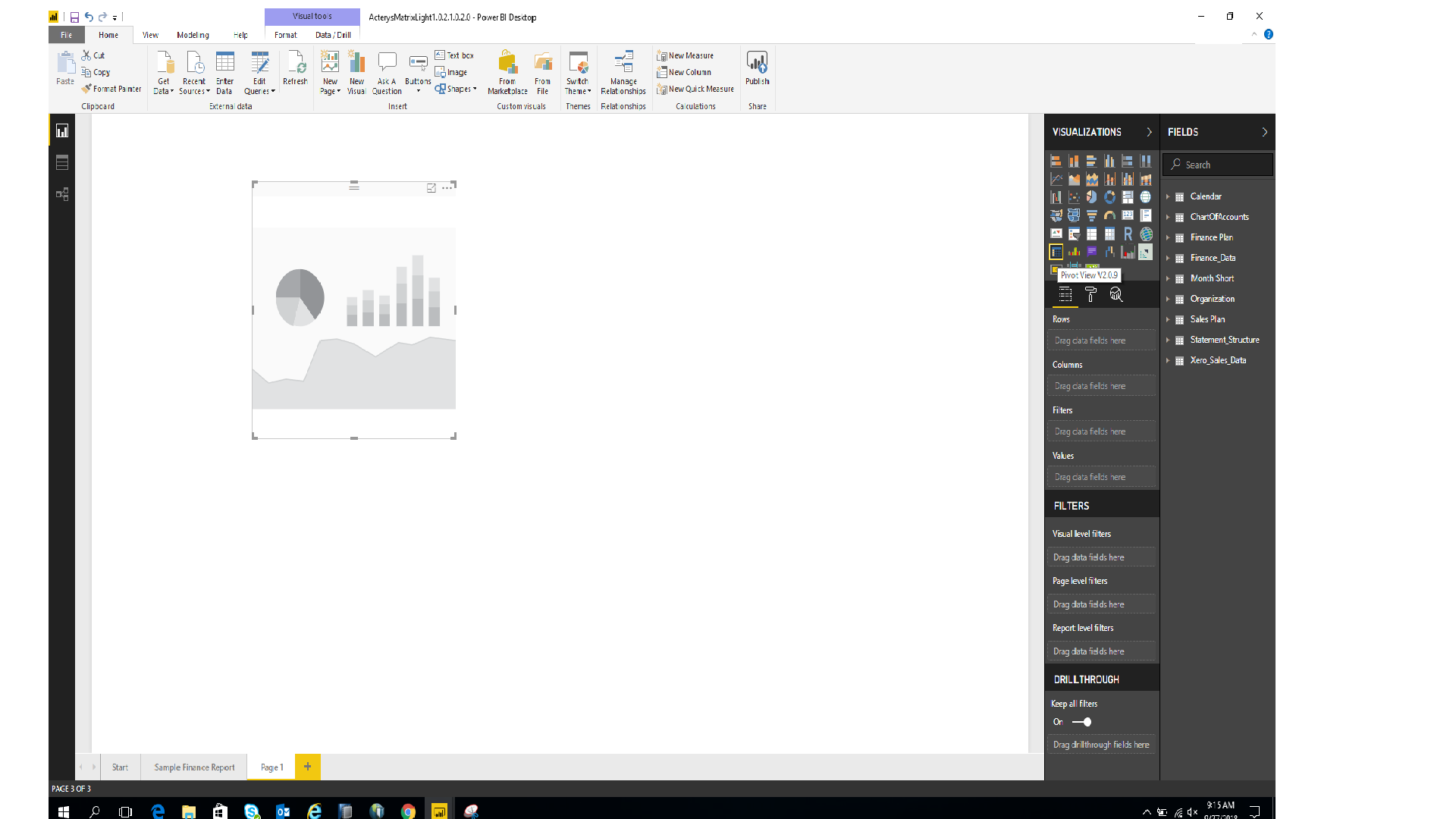Open the Analytics magnifier tab
1456x819 pixels.
1116,295
